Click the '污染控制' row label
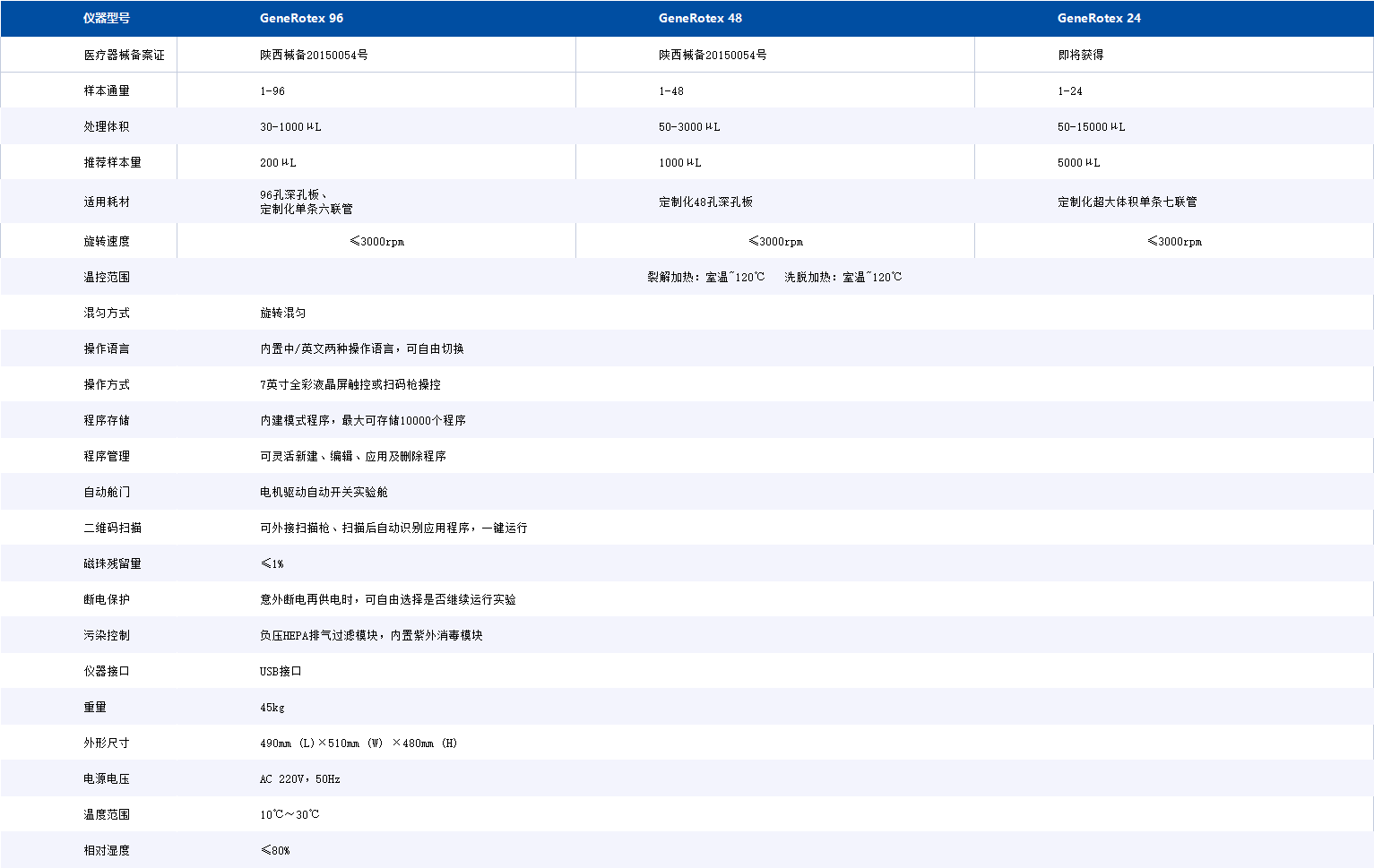This screenshot has height=868, width=1374. point(107,635)
